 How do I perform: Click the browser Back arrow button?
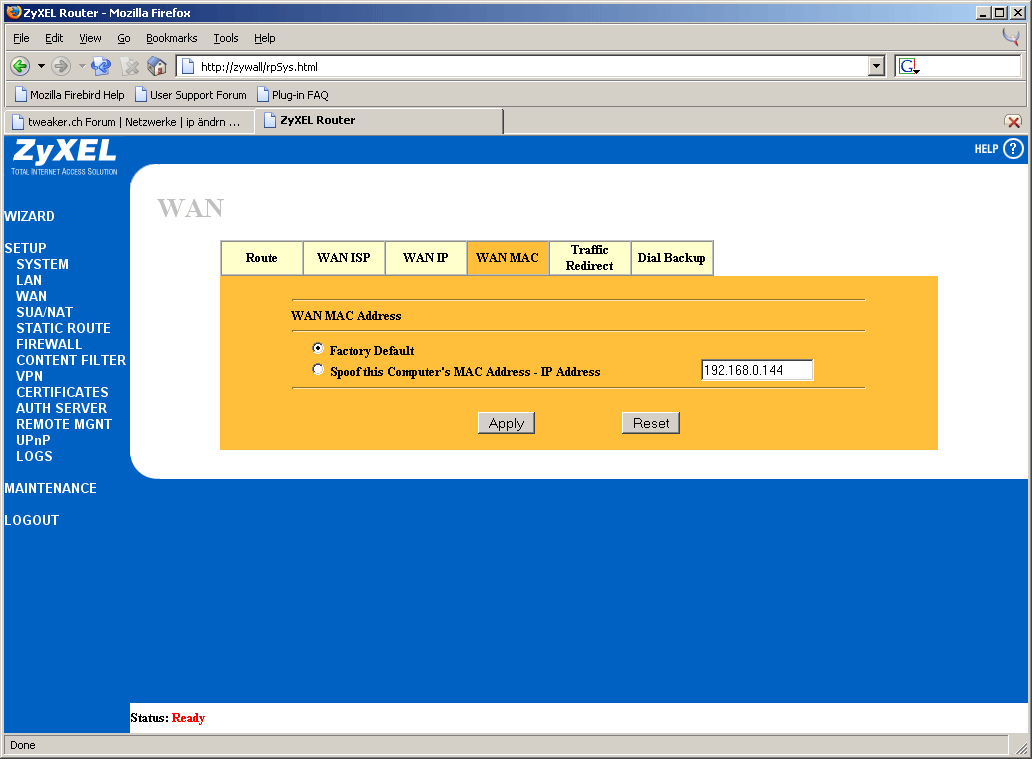(20, 66)
